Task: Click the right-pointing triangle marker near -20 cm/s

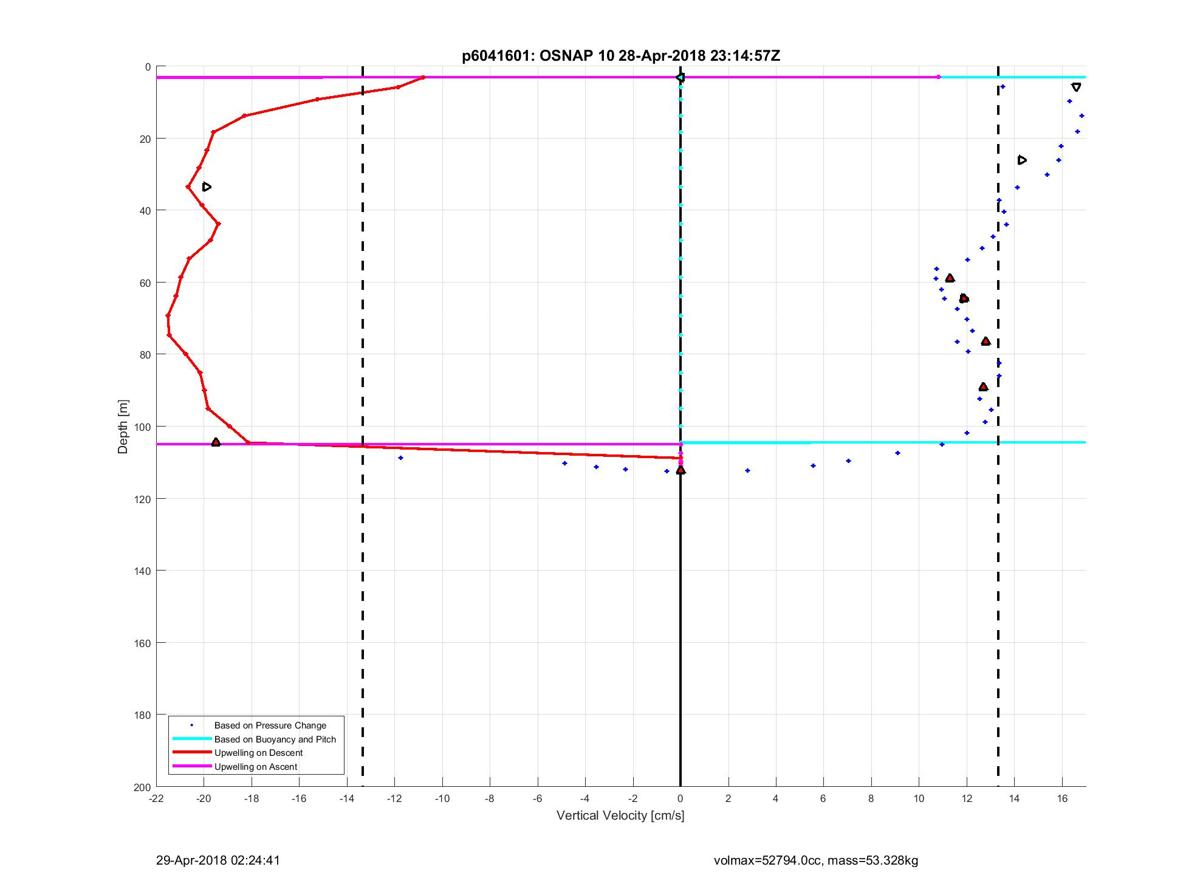Action: click(x=206, y=187)
